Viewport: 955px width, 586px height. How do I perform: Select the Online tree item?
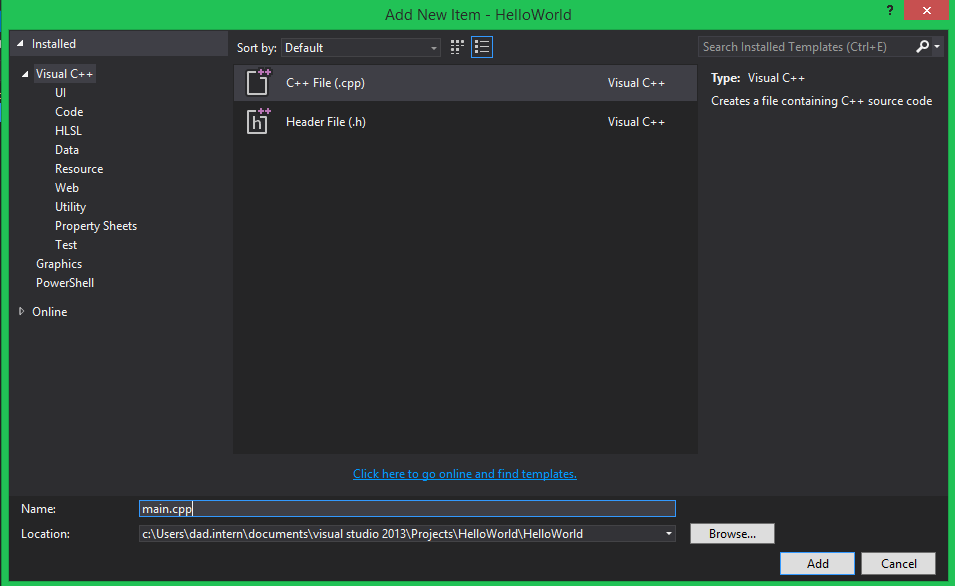coord(50,311)
